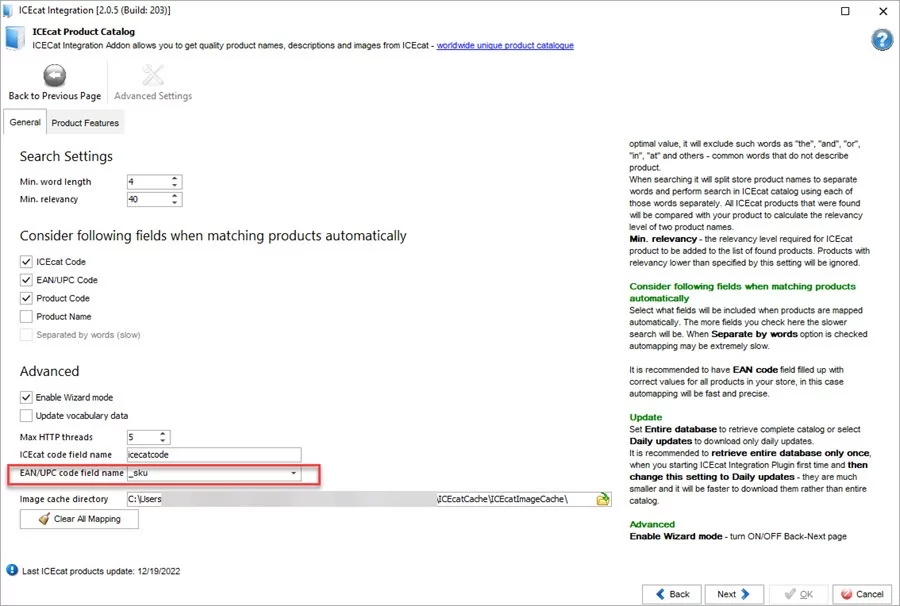Image resolution: width=900 pixels, height=606 pixels.
Task: Select the General tab
Action: coord(24,121)
